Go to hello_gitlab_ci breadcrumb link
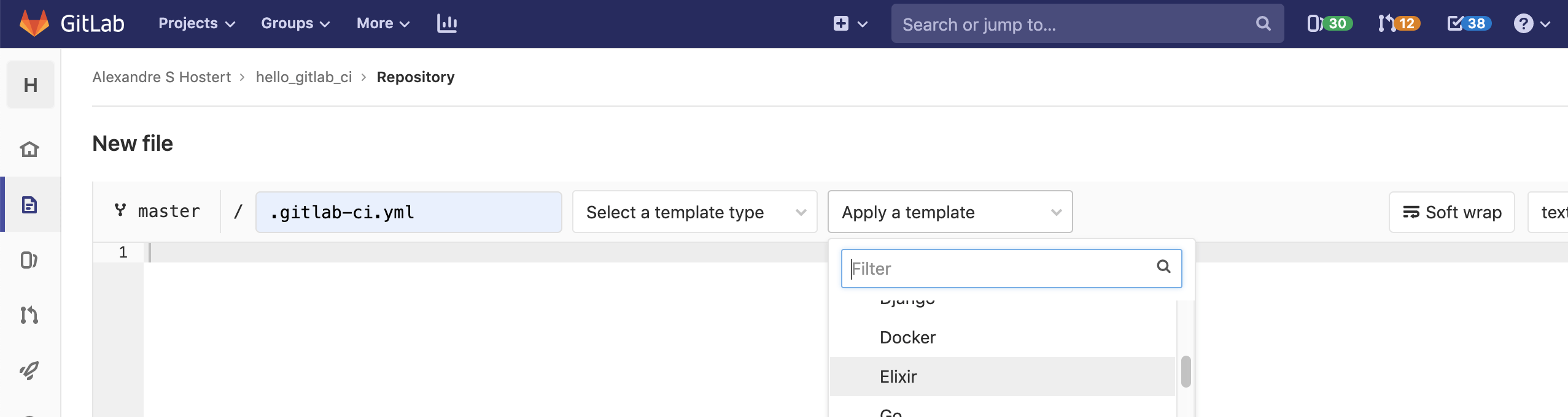The width and height of the screenshot is (1568, 417). [x=304, y=77]
